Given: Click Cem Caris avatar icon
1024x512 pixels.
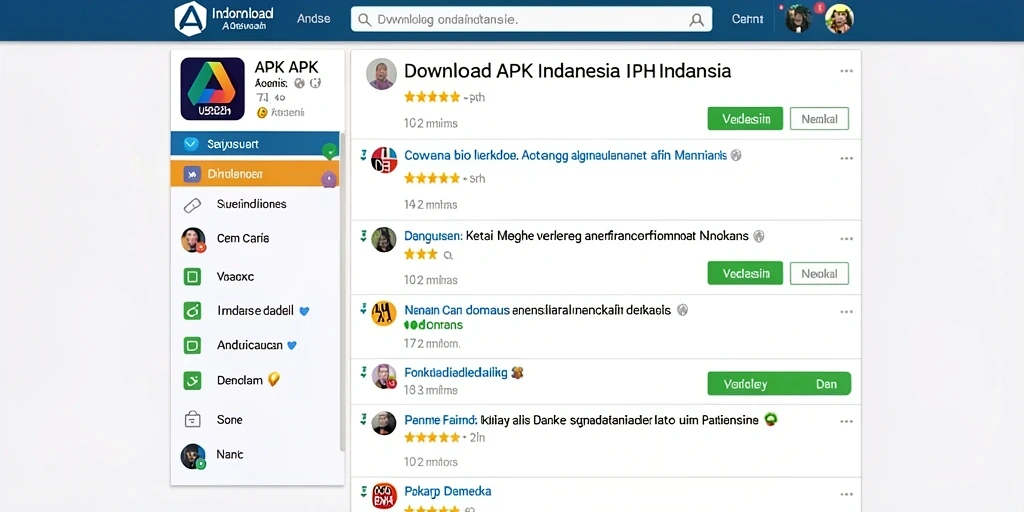Looking at the screenshot, I should pos(193,240).
